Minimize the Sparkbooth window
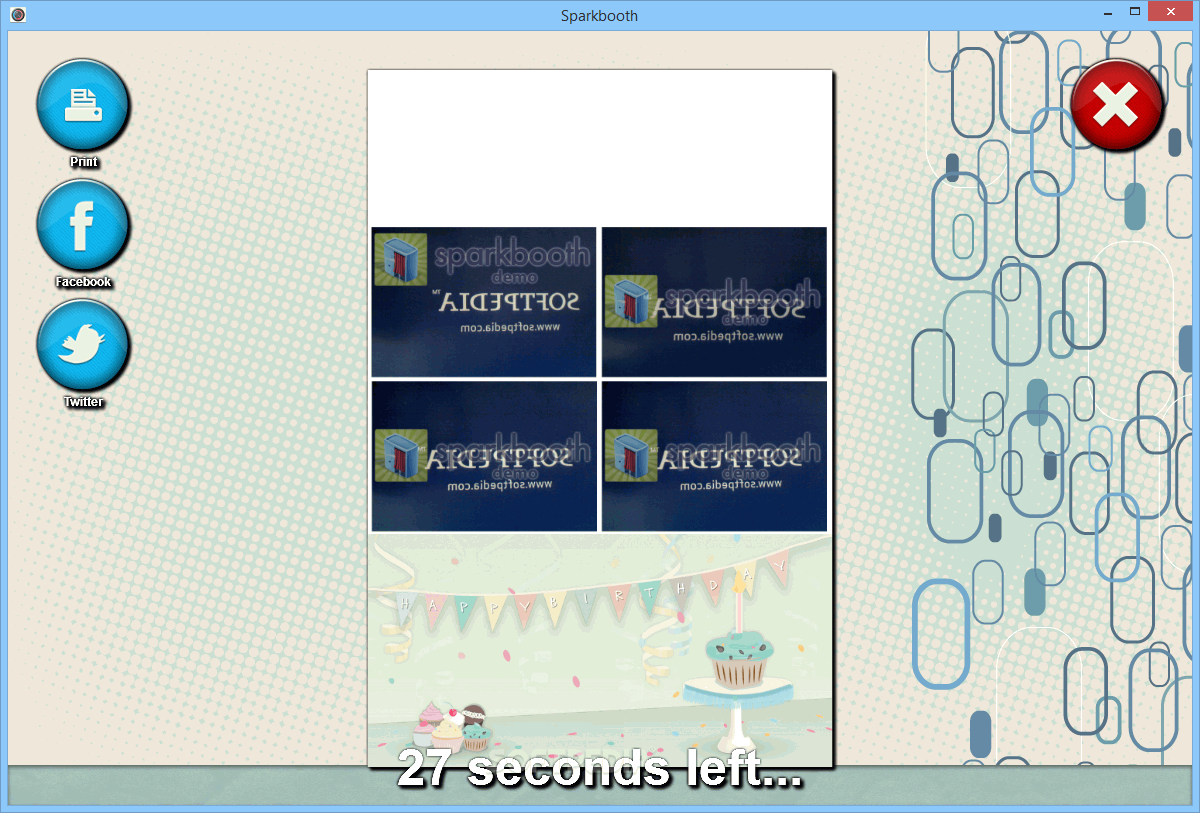The height and width of the screenshot is (813, 1200). click(1109, 12)
